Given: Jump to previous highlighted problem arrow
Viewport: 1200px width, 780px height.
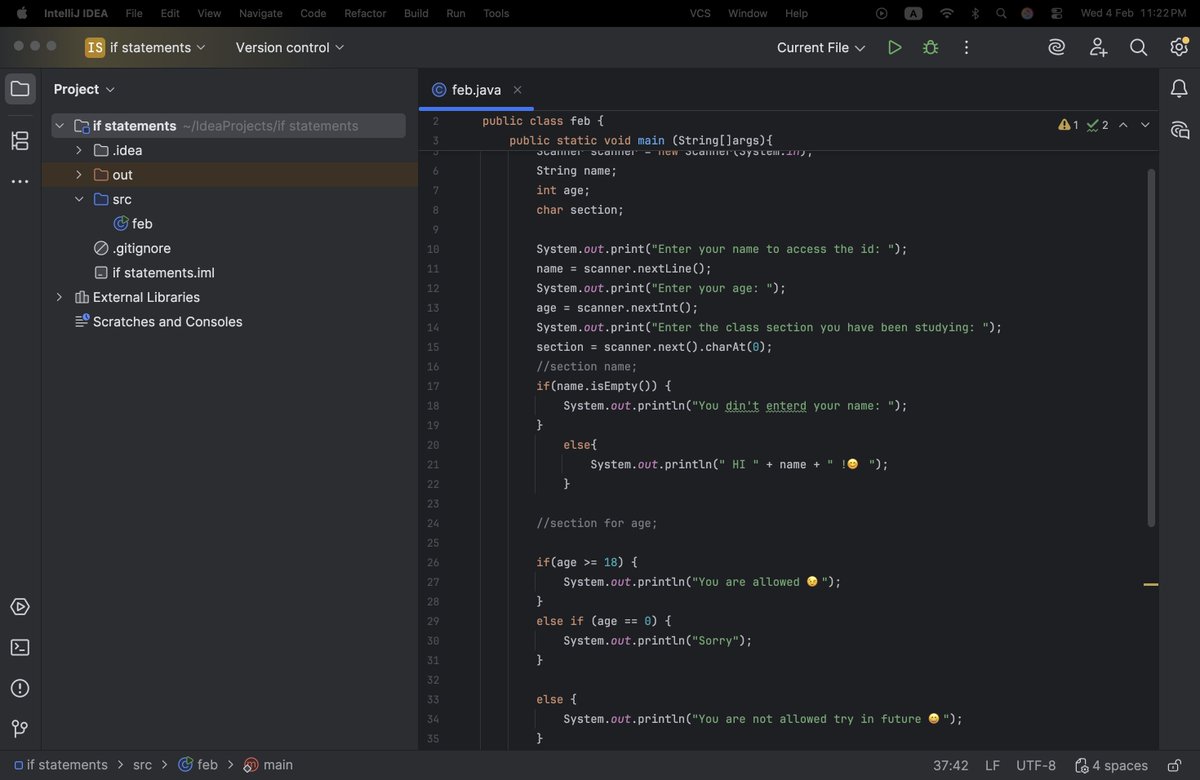Looking at the screenshot, I should point(1123,125).
